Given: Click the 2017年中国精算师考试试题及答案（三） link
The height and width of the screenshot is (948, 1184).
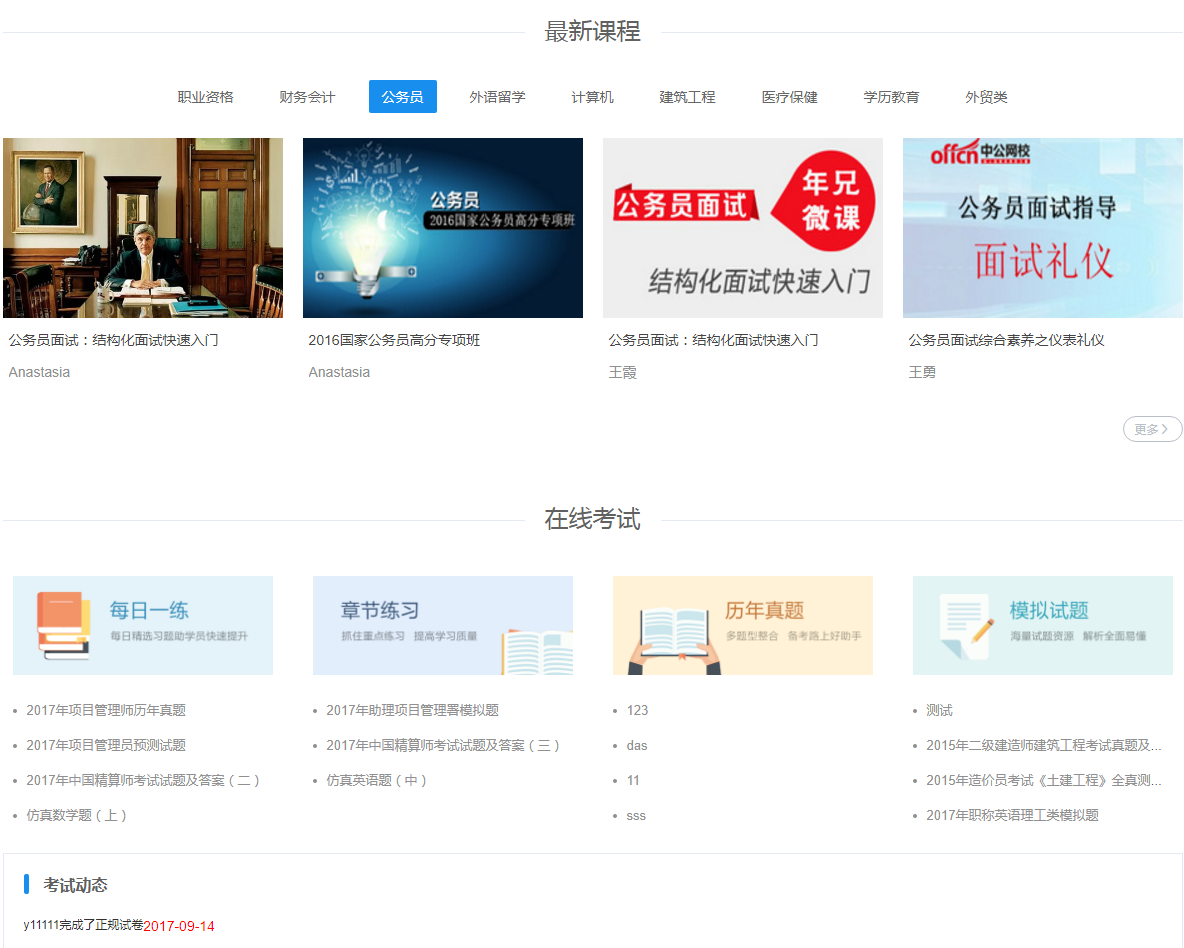Looking at the screenshot, I should click(x=443, y=745).
